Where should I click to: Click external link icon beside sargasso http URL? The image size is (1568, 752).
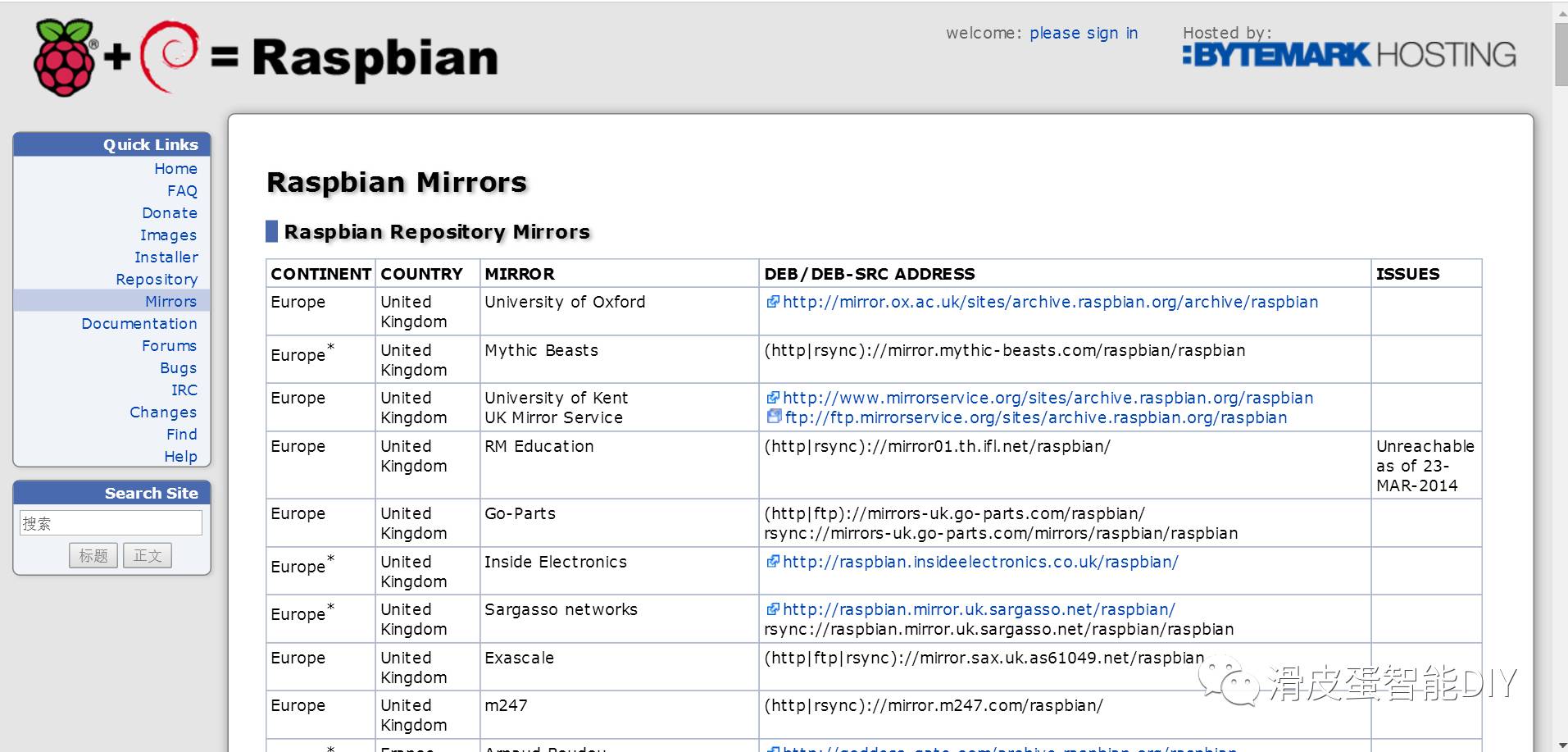point(772,609)
